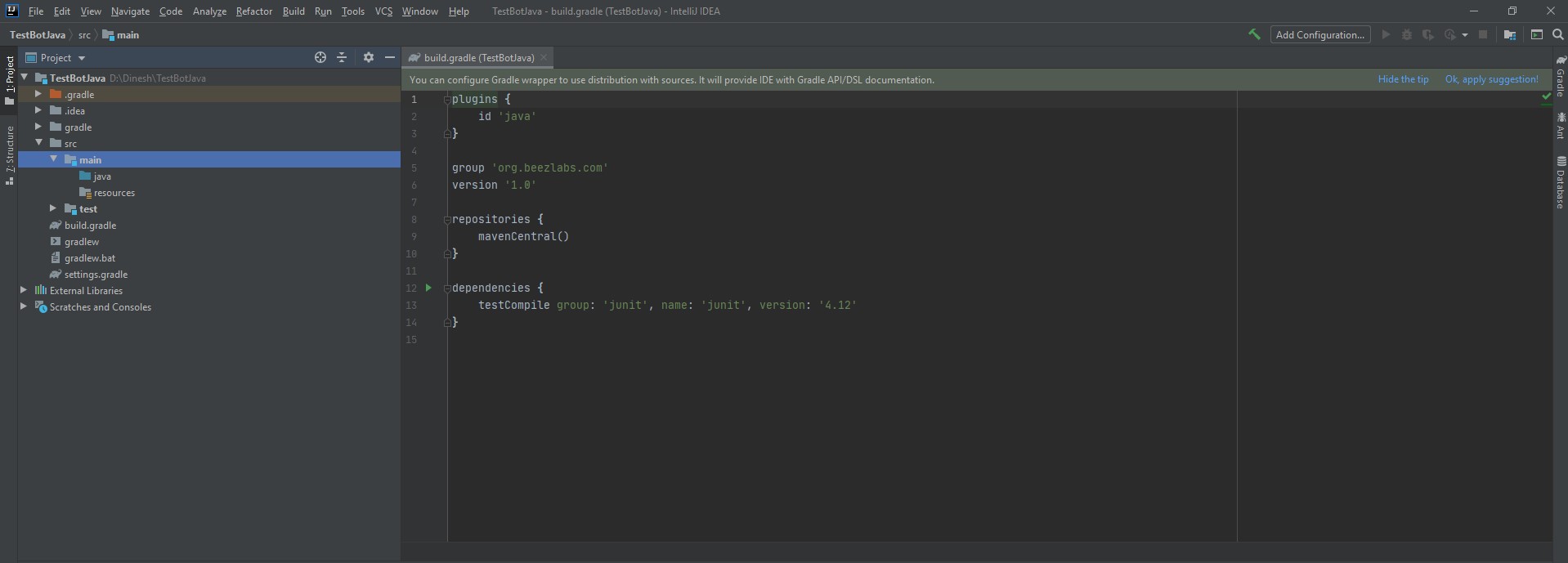Click src breadcrumb in navigation bar
Image resolution: width=1568 pixels, height=563 pixels.
[84, 35]
